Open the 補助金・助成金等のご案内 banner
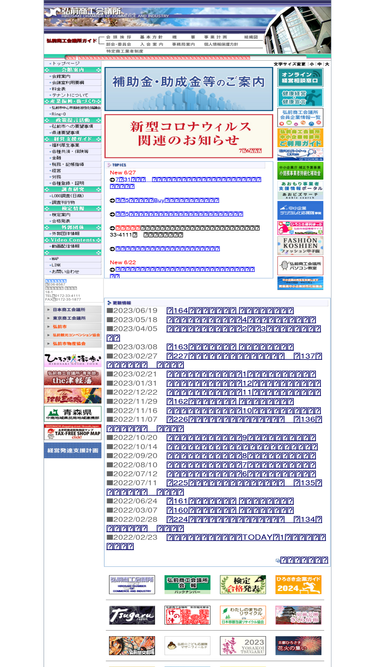 pos(189,89)
